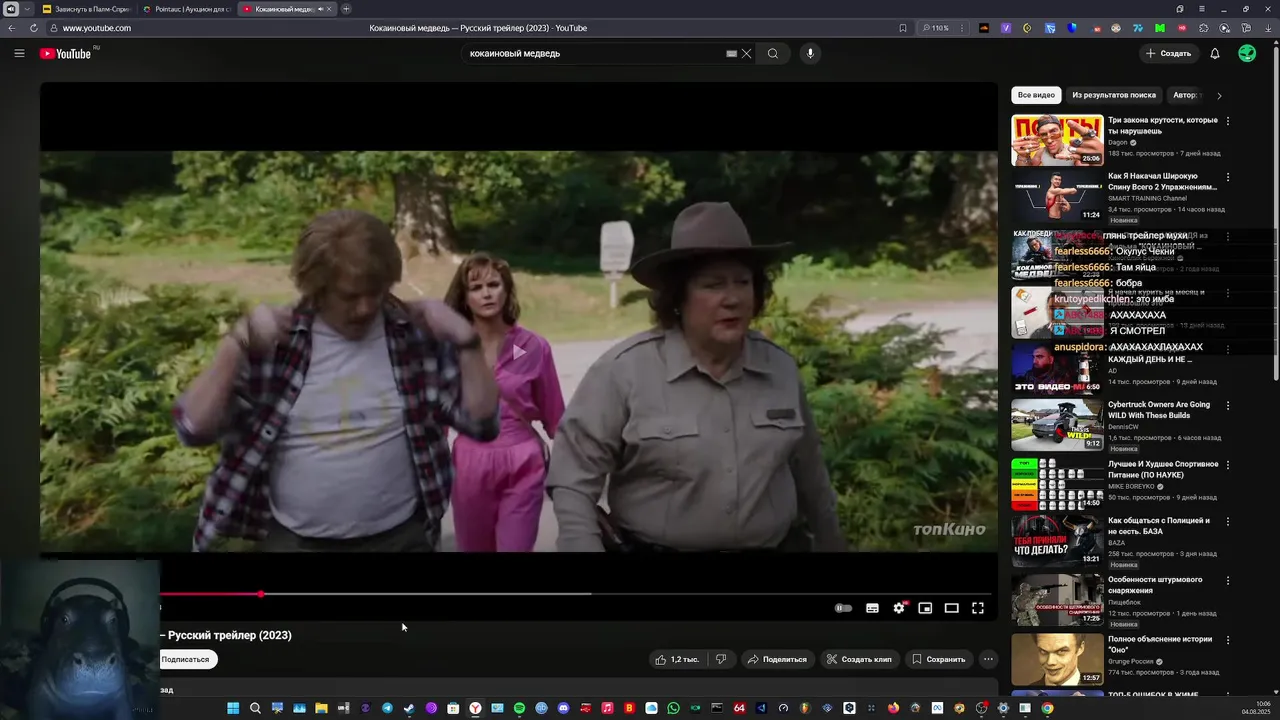Open WhatsApp from the taskbar

(673, 708)
